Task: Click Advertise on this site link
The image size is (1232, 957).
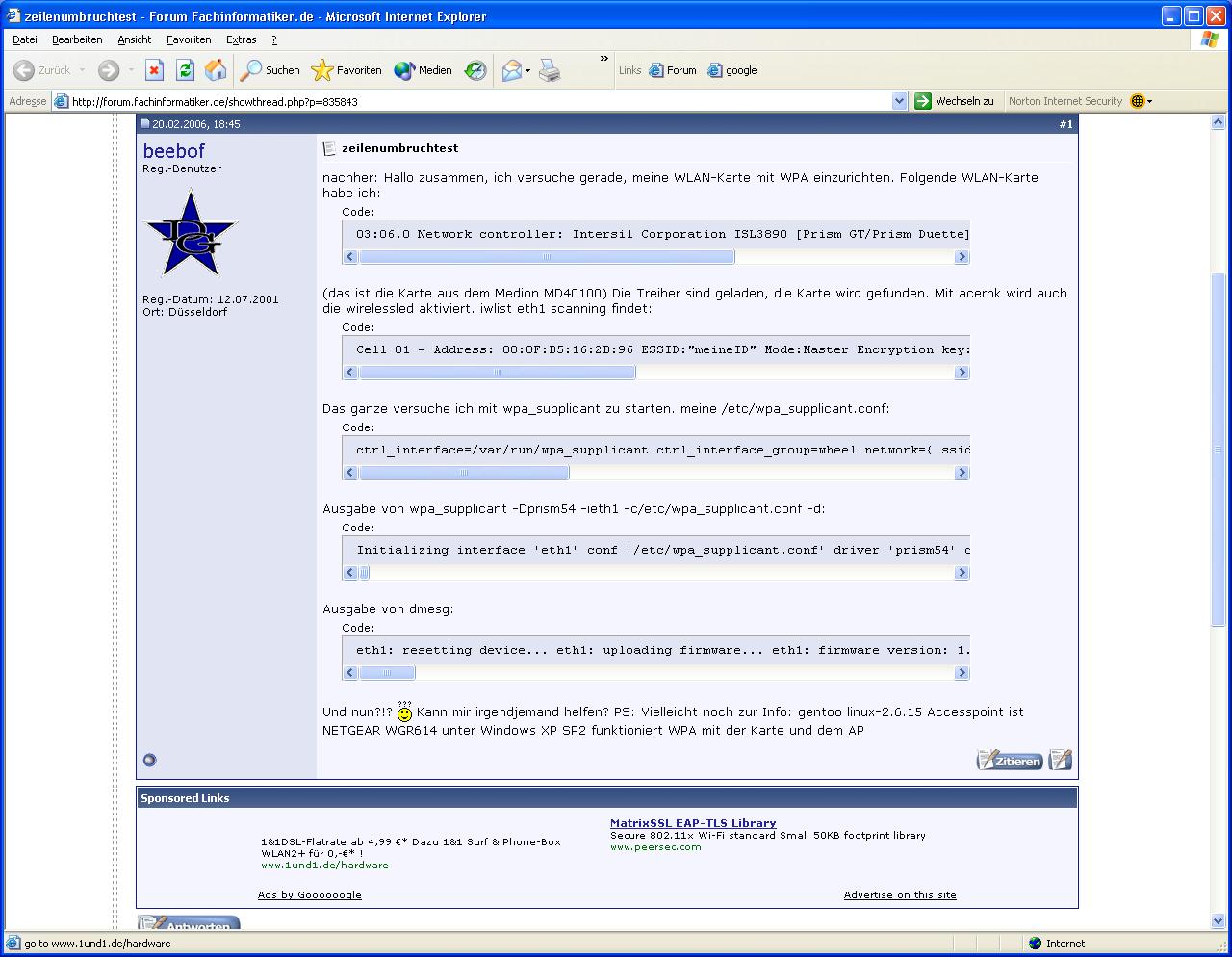Action: 900,895
